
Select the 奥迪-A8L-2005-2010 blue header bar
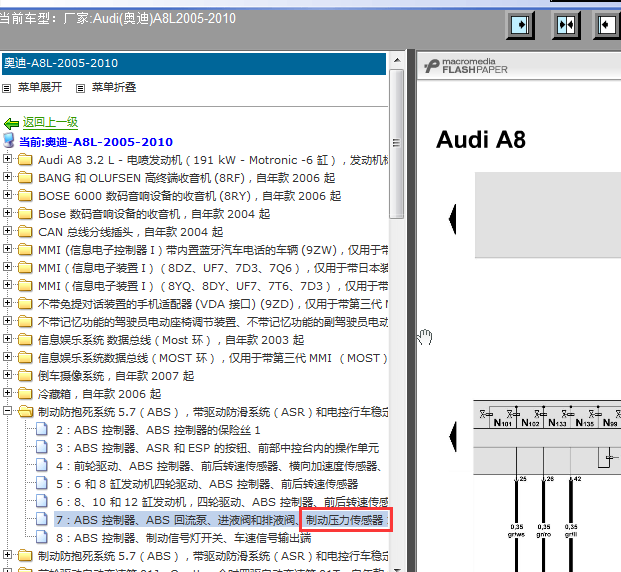[194, 63]
